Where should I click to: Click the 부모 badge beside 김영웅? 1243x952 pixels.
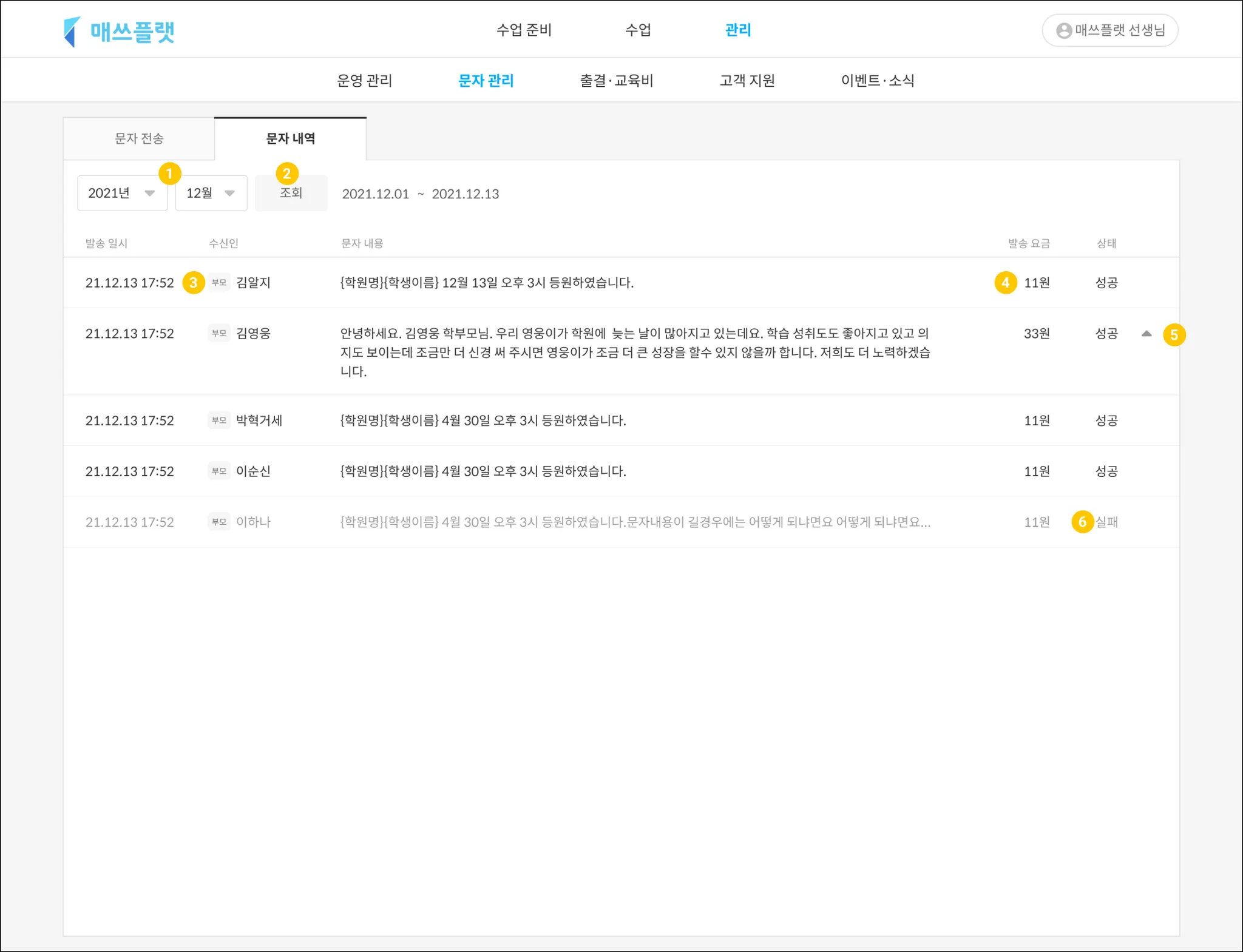(x=219, y=333)
